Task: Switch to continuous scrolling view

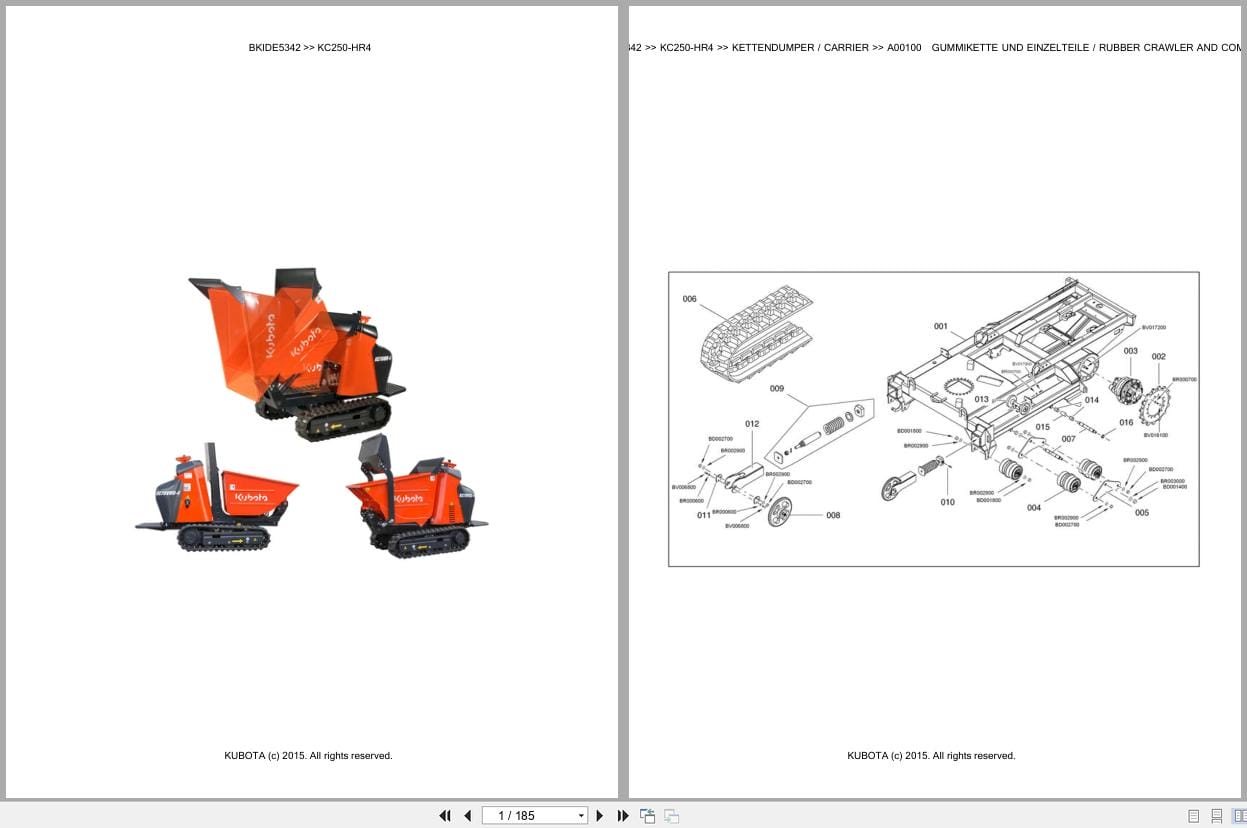Action: click(x=1216, y=816)
